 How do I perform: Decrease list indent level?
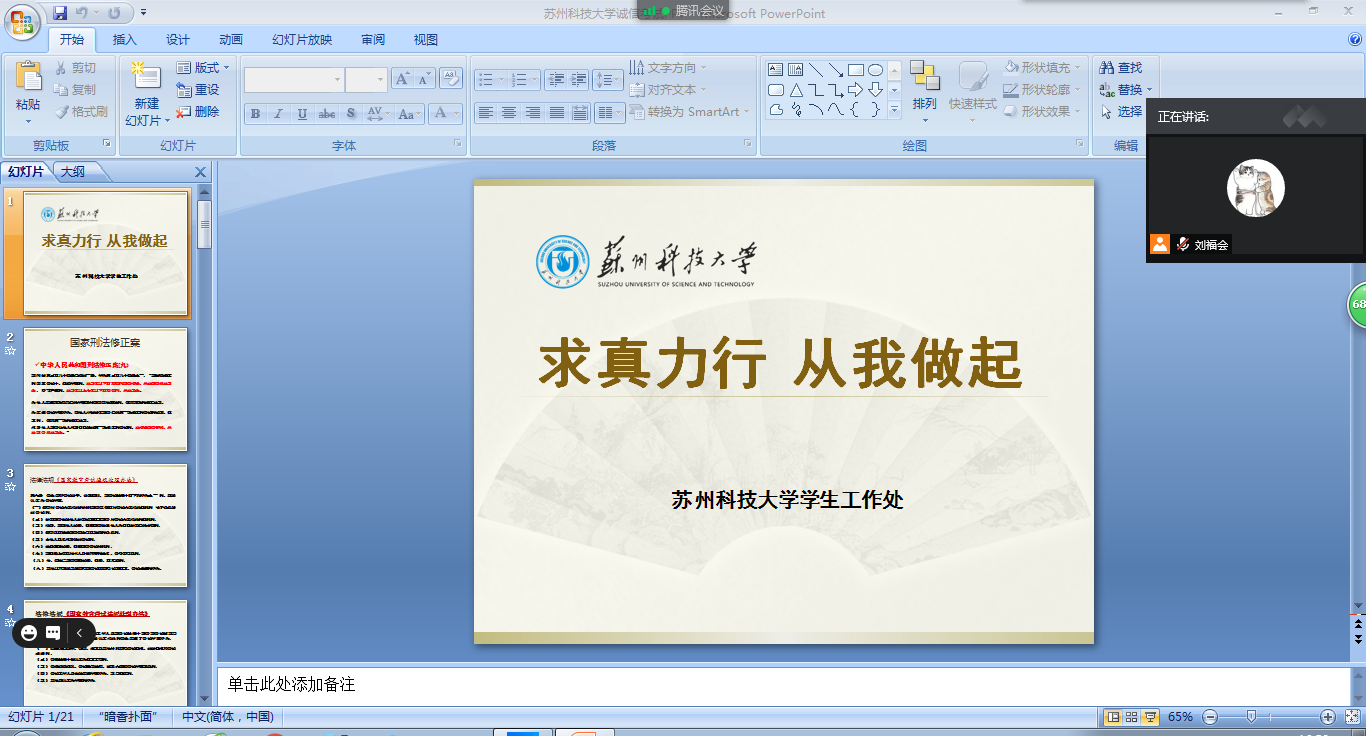556,80
